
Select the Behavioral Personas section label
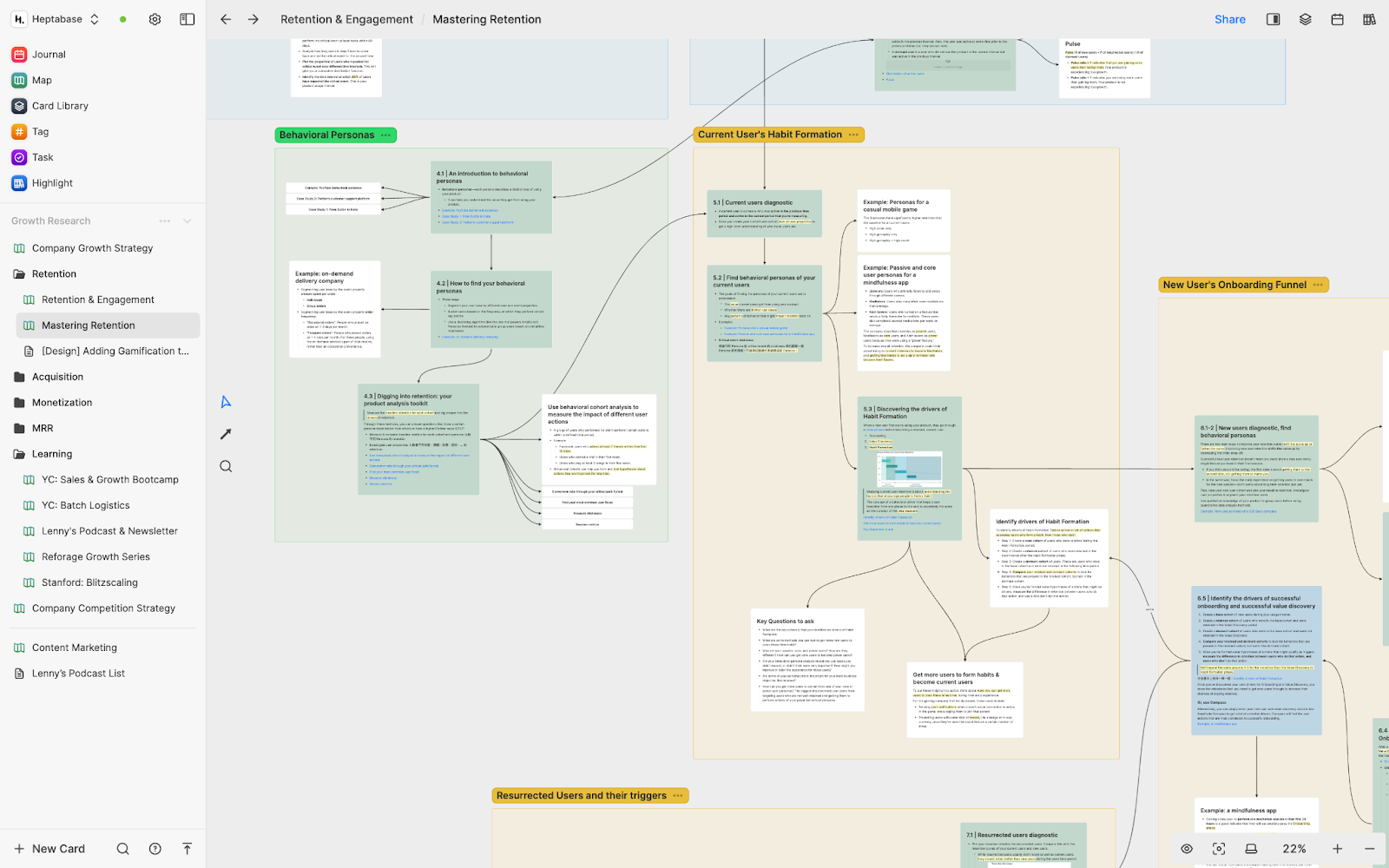tap(326, 135)
